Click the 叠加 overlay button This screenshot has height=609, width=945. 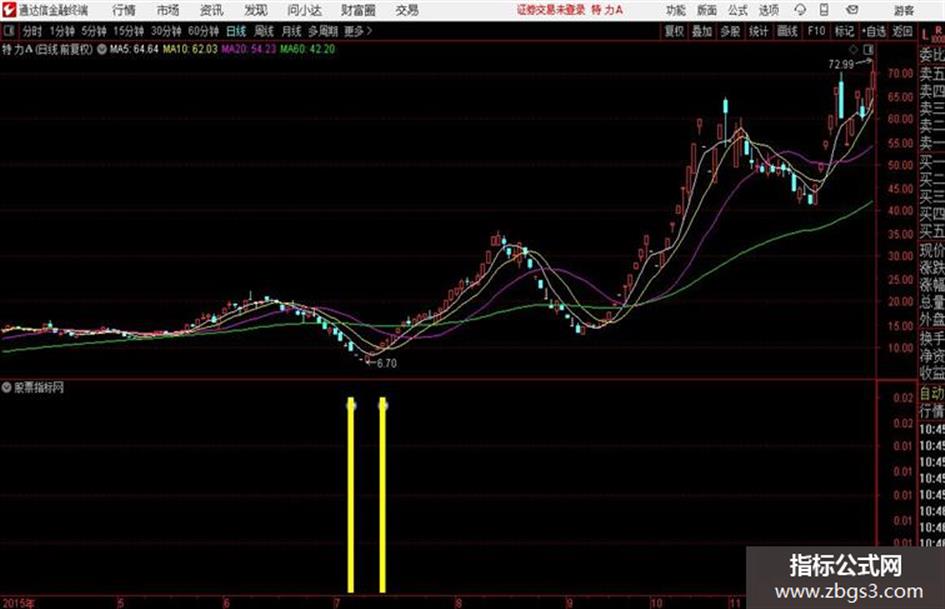tap(702, 31)
